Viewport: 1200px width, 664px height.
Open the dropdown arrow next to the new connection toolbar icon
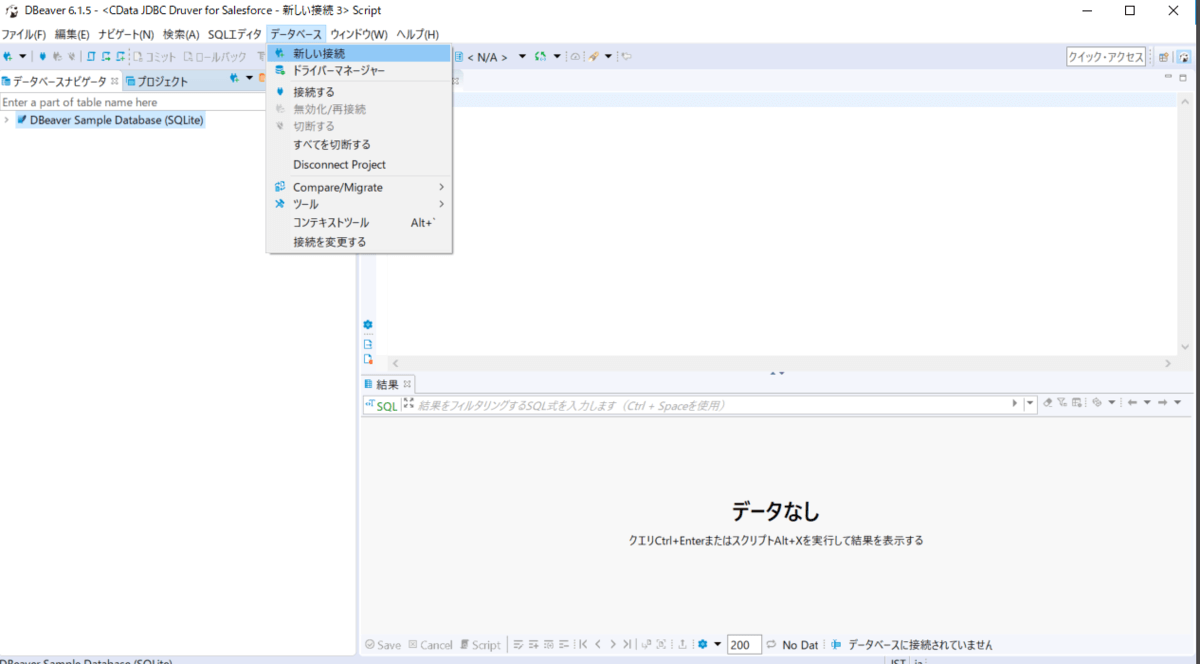22,57
